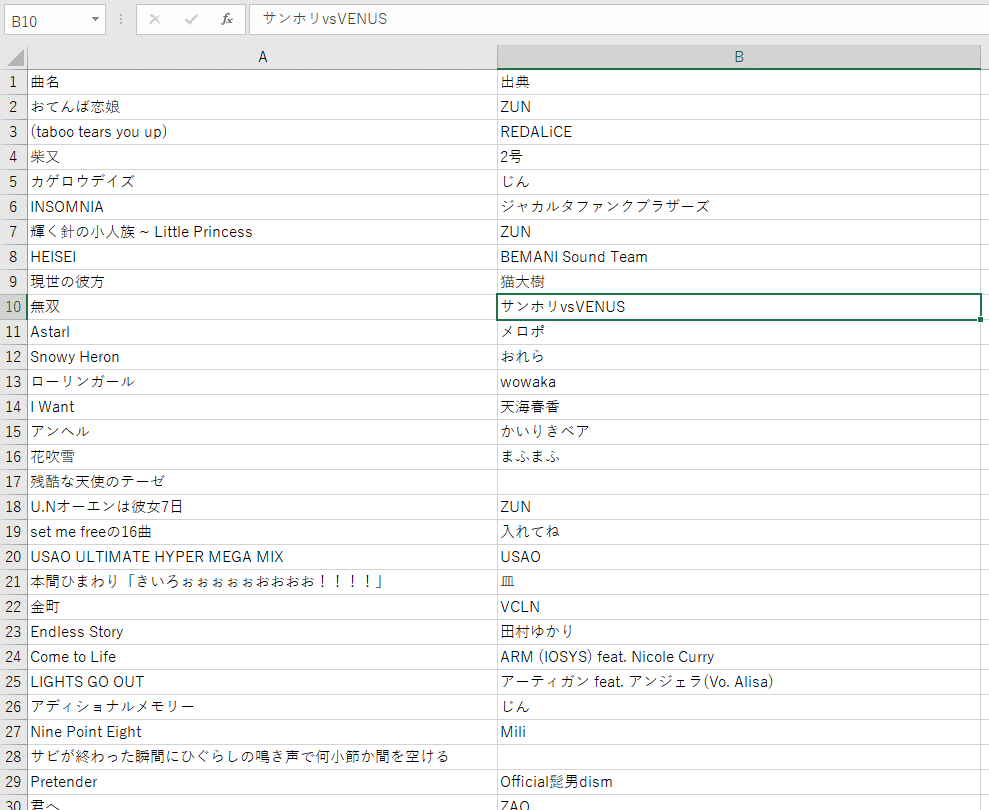Select cell 花吹雪
Image resolution: width=989 pixels, height=810 pixels.
(262, 457)
